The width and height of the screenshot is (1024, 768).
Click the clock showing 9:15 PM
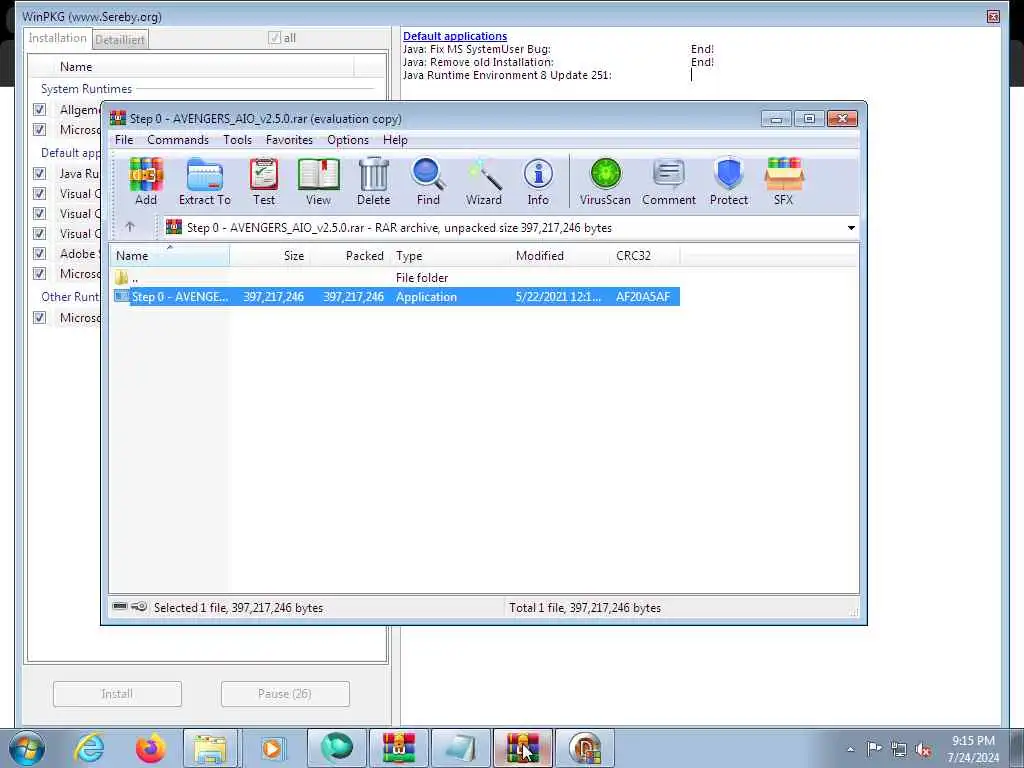[973, 741]
